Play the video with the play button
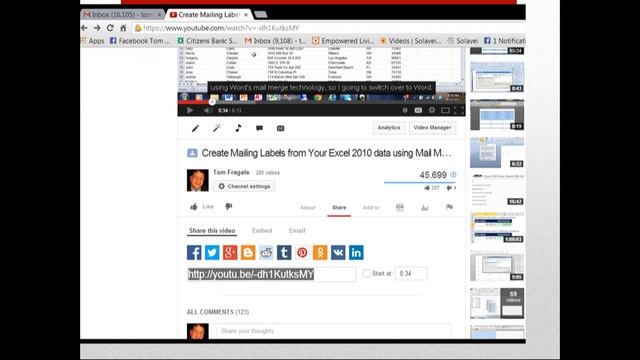This screenshot has height=360, width=640. pos(190,110)
